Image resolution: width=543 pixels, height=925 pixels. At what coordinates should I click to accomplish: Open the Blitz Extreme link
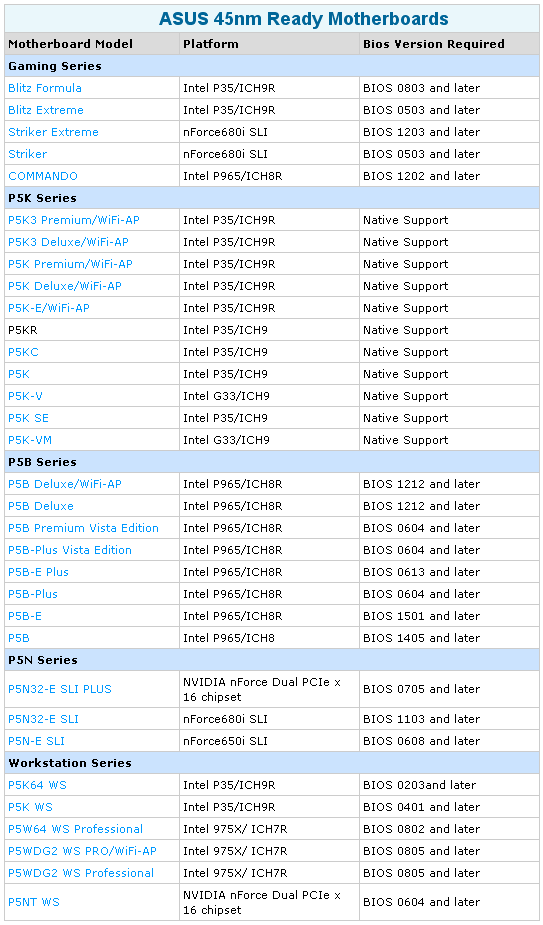pos(46,110)
